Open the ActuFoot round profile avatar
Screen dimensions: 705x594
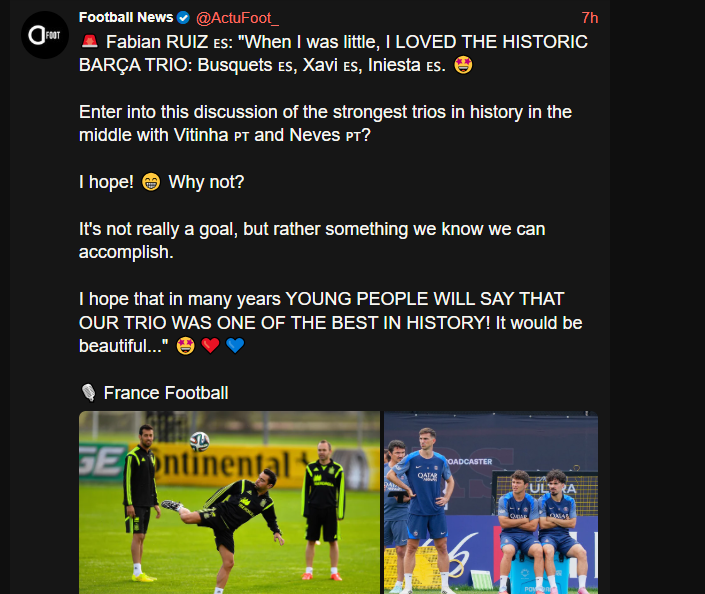pos(45,35)
